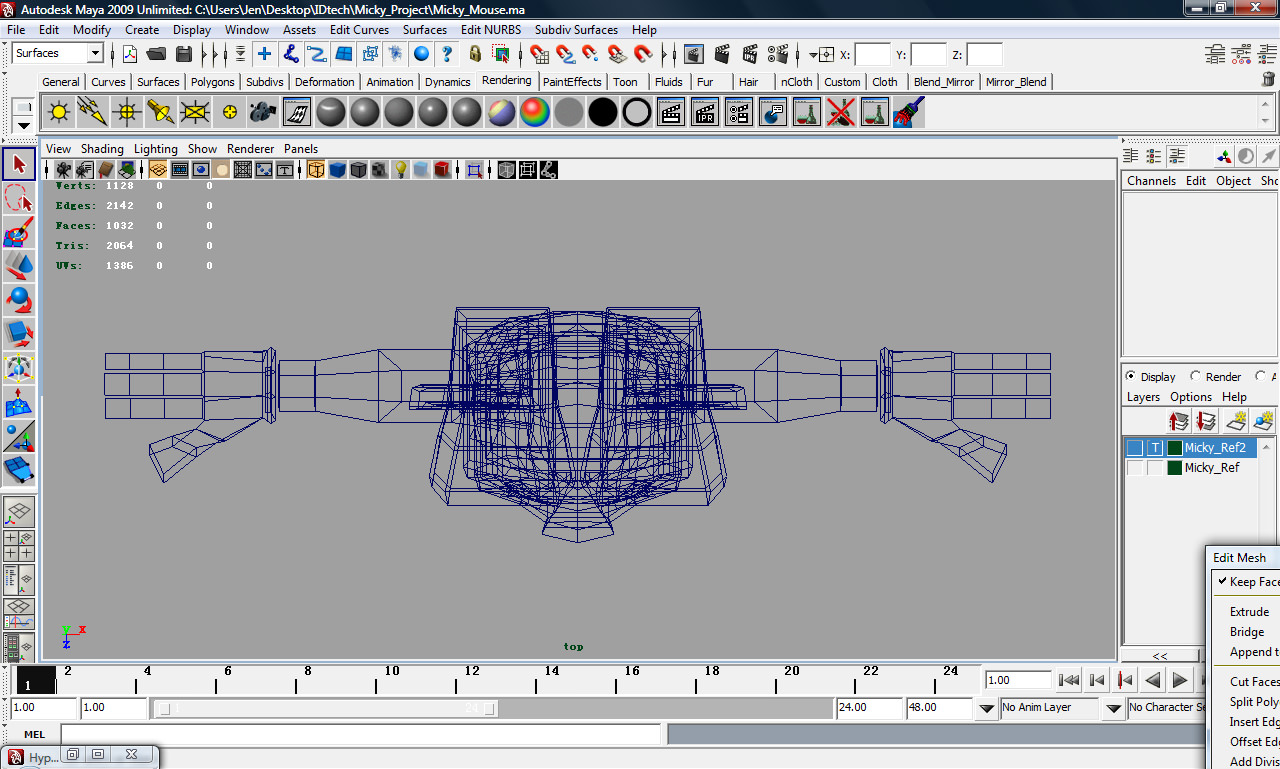Click the Micky_Ref2 layer color swatch
This screenshot has width=1280, height=769.
[1175, 448]
